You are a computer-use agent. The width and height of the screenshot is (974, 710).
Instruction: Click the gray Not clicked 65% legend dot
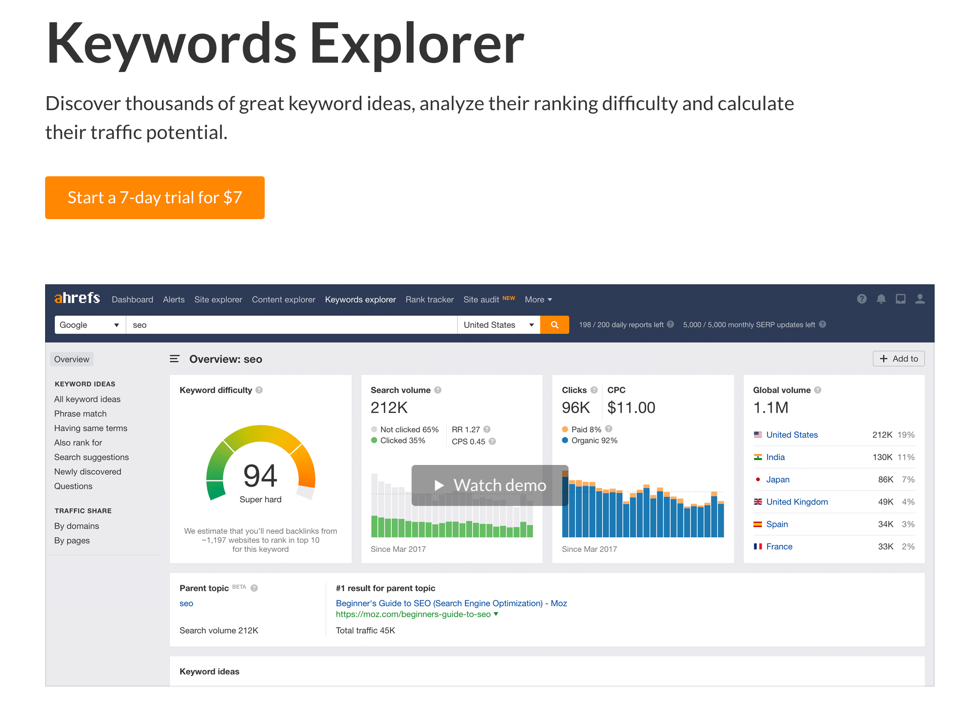tap(374, 429)
